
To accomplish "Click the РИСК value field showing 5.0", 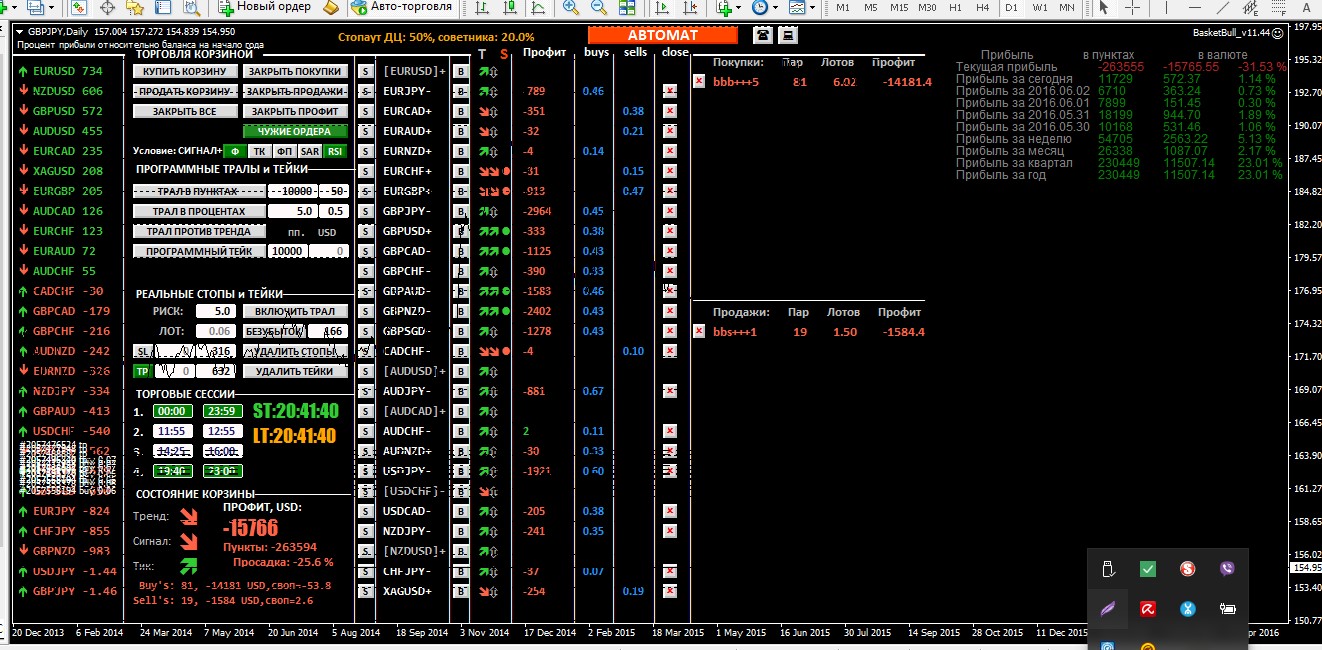I will [222, 311].
